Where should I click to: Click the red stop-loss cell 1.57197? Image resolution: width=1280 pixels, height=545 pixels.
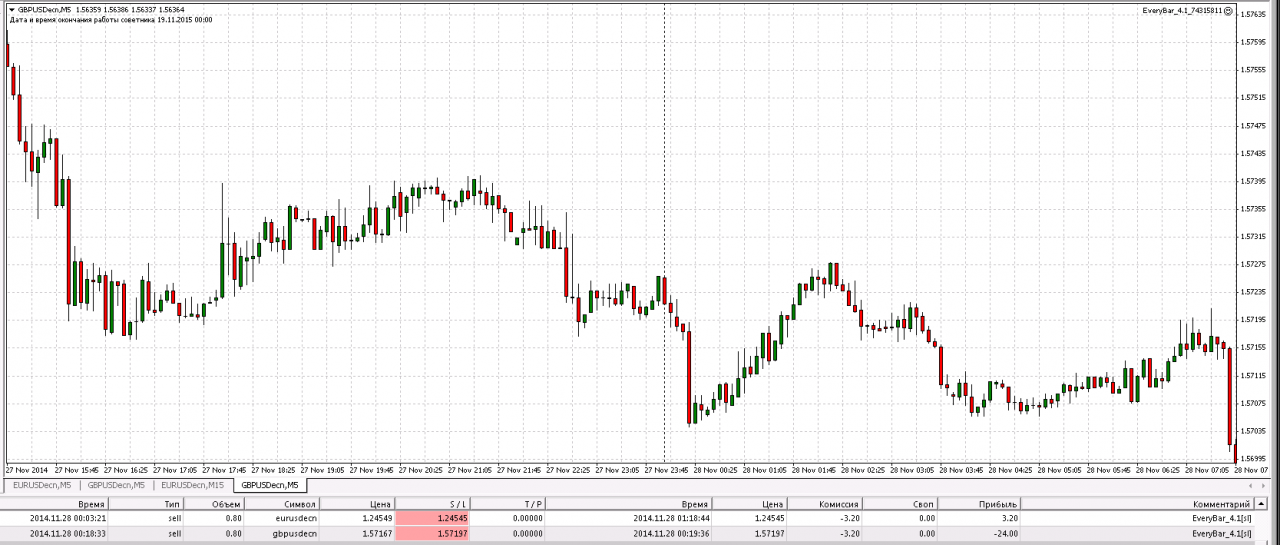[433, 533]
